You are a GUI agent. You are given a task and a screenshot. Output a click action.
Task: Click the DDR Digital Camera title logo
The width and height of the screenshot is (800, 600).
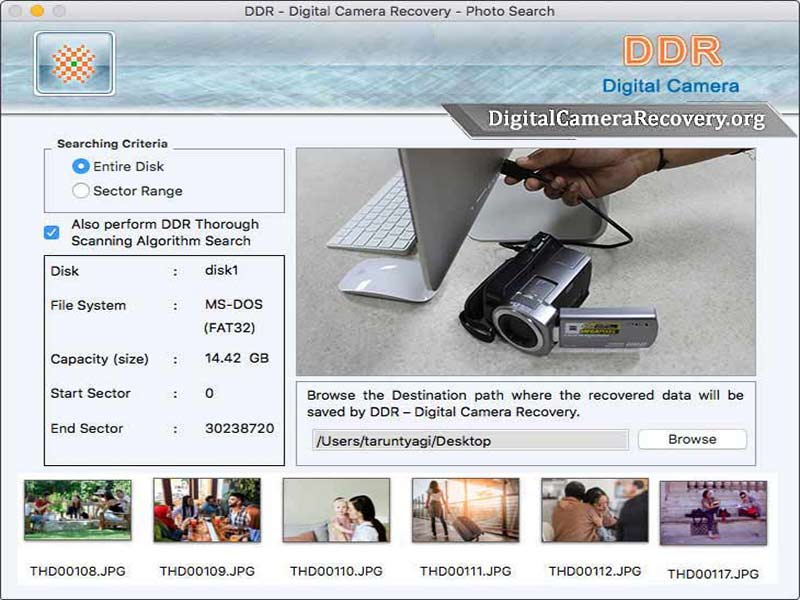[671, 65]
